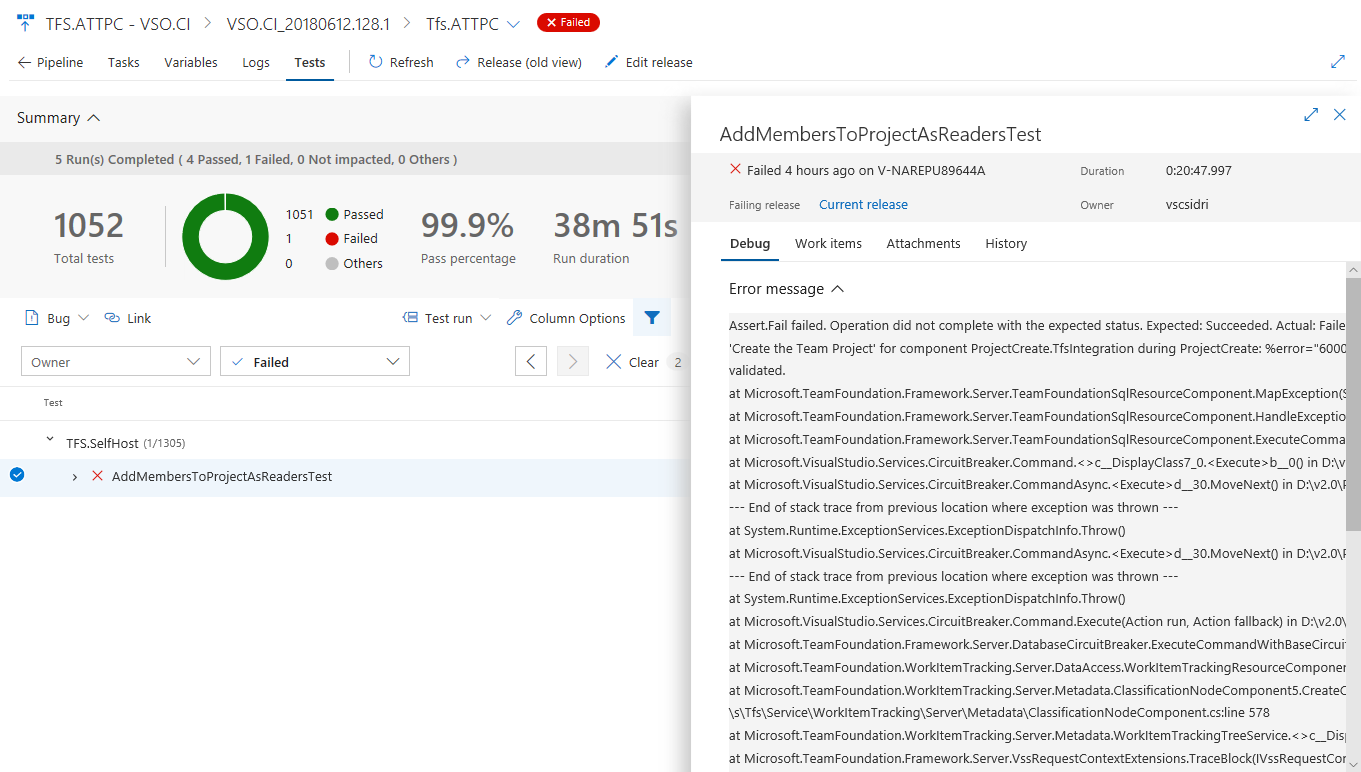Viewport: 1361px width, 772px height.
Task: Switch to Work items tab
Action: point(828,243)
